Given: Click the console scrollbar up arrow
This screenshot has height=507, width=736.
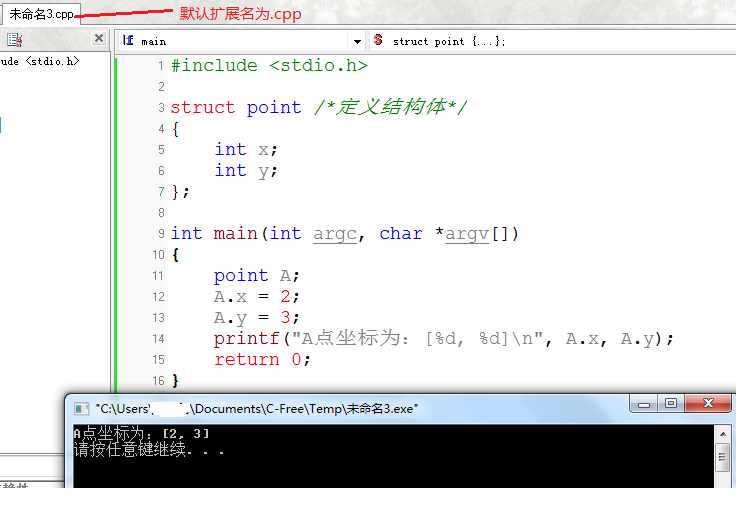Looking at the screenshot, I should point(722,434).
